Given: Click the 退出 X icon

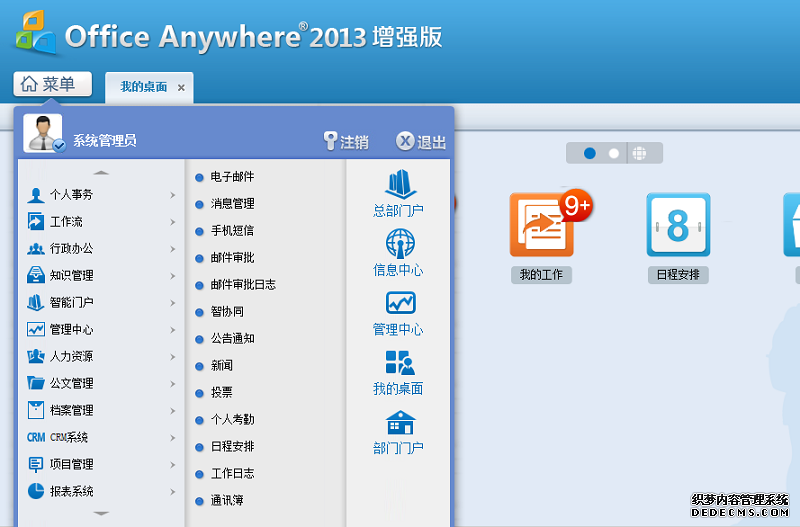Looking at the screenshot, I should (405, 141).
